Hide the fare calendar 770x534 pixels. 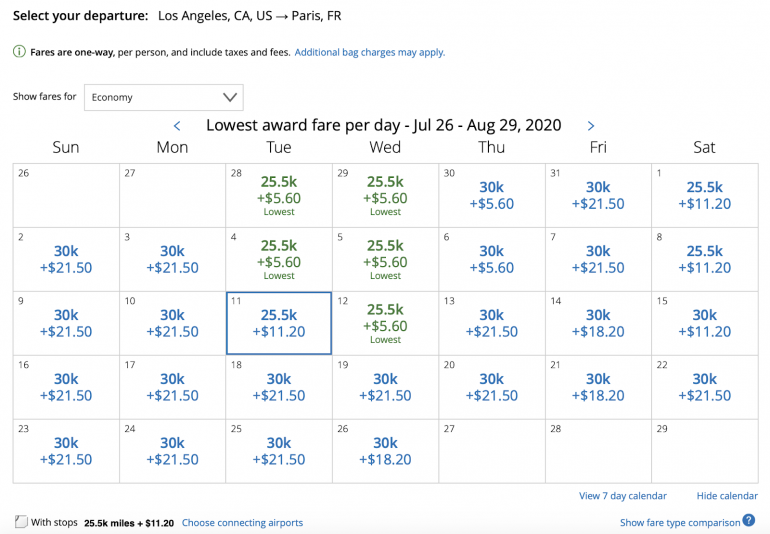pos(727,496)
